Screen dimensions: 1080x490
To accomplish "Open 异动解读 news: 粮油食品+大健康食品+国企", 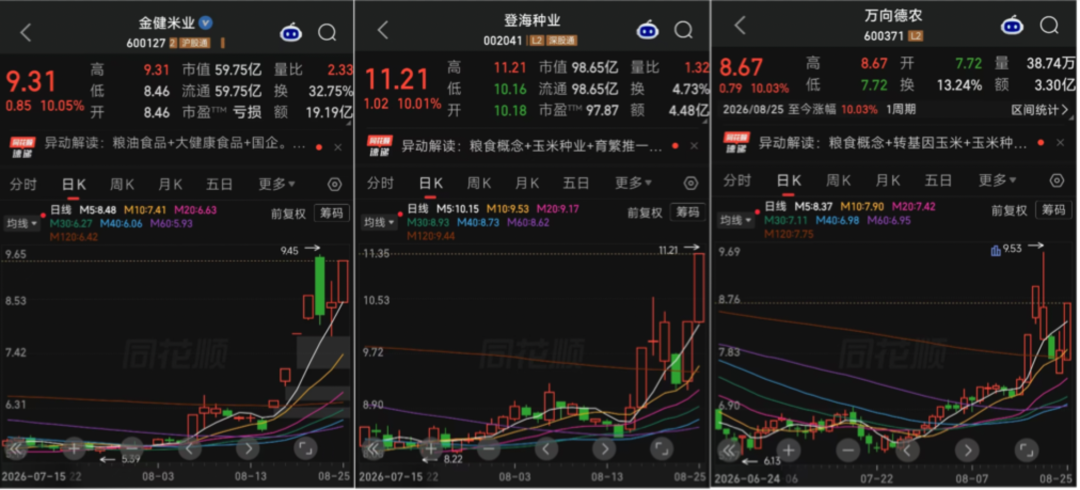I will point(176,145).
